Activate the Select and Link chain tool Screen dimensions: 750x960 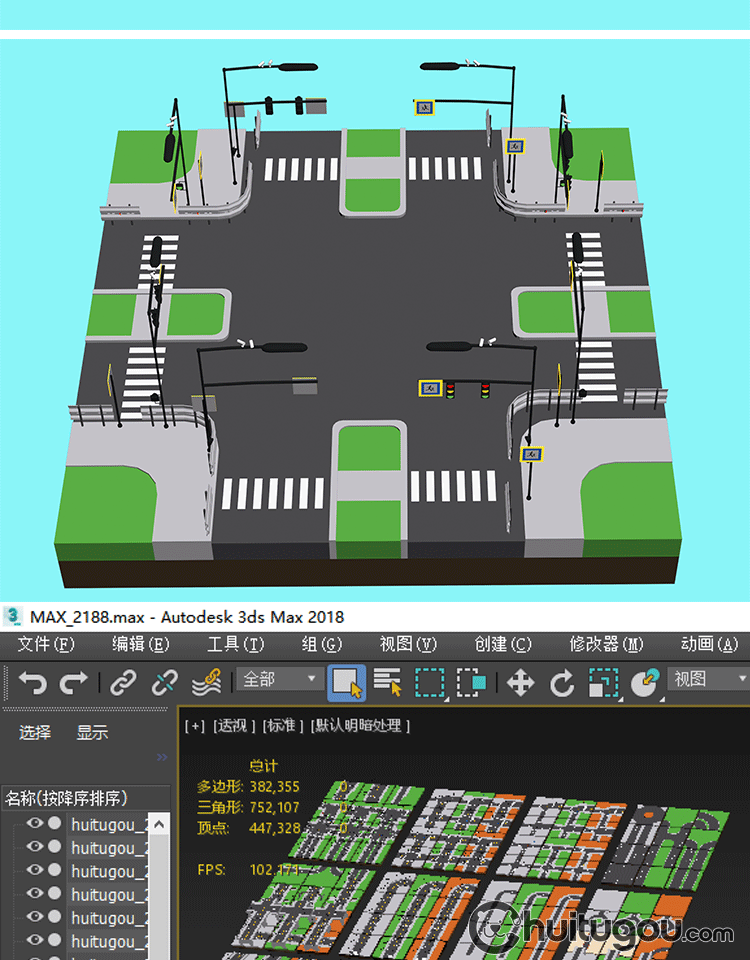[123, 682]
